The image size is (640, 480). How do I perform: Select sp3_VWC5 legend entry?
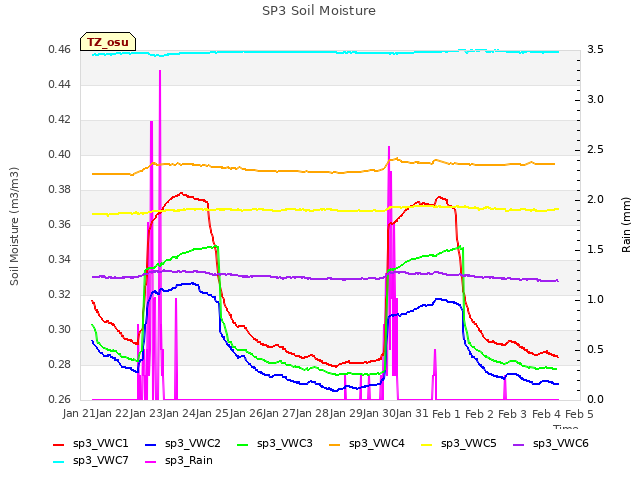tap(459, 444)
